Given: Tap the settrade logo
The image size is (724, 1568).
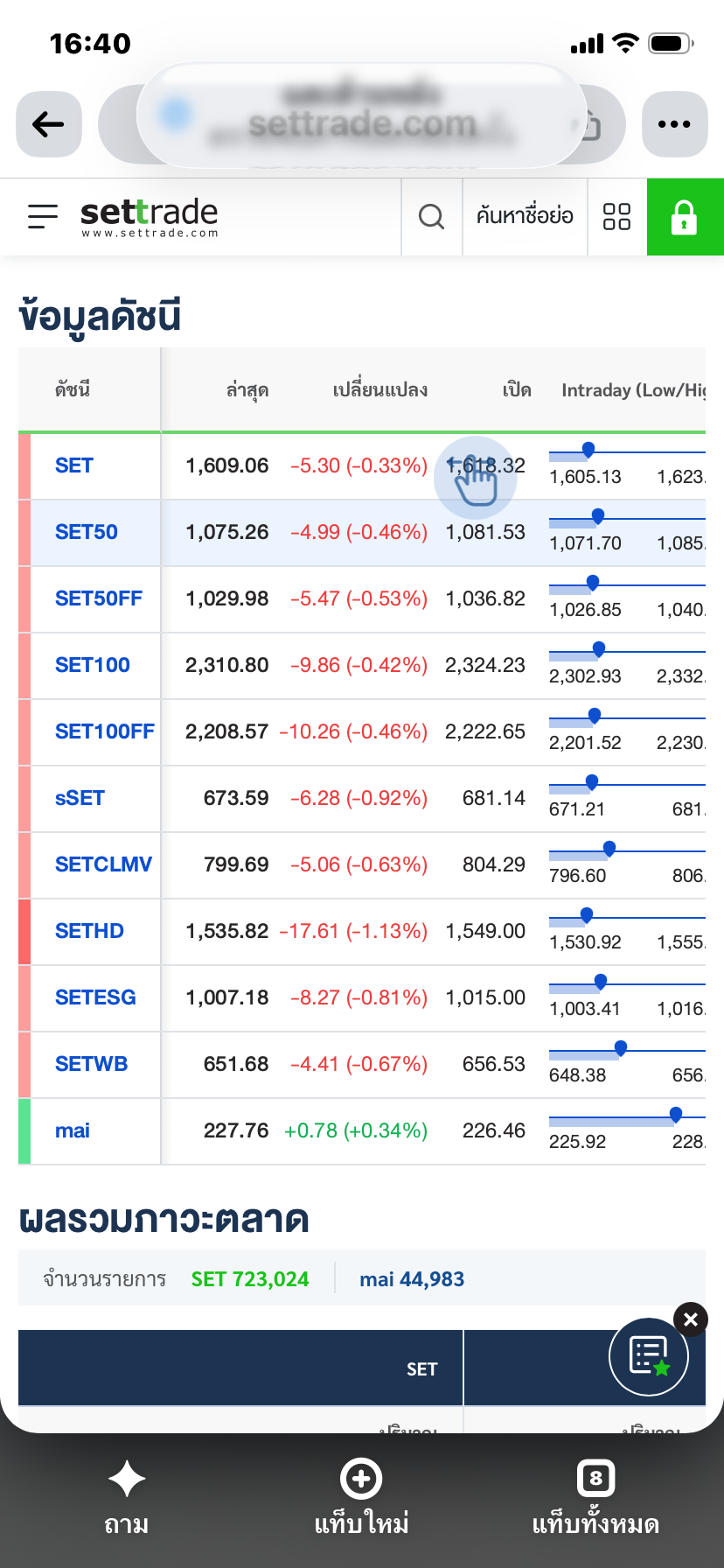Looking at the screenshot, I should point(150,216).
